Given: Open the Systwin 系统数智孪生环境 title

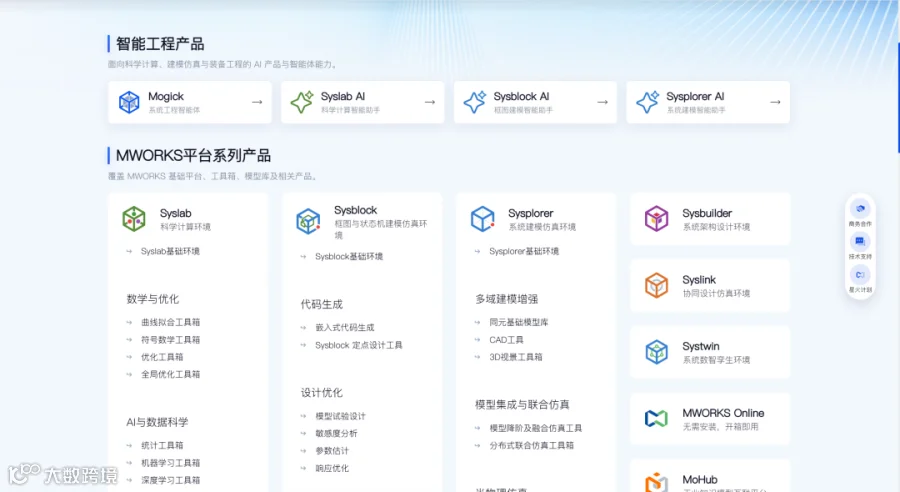Looking at the screenshot, I should coord(701,346).
